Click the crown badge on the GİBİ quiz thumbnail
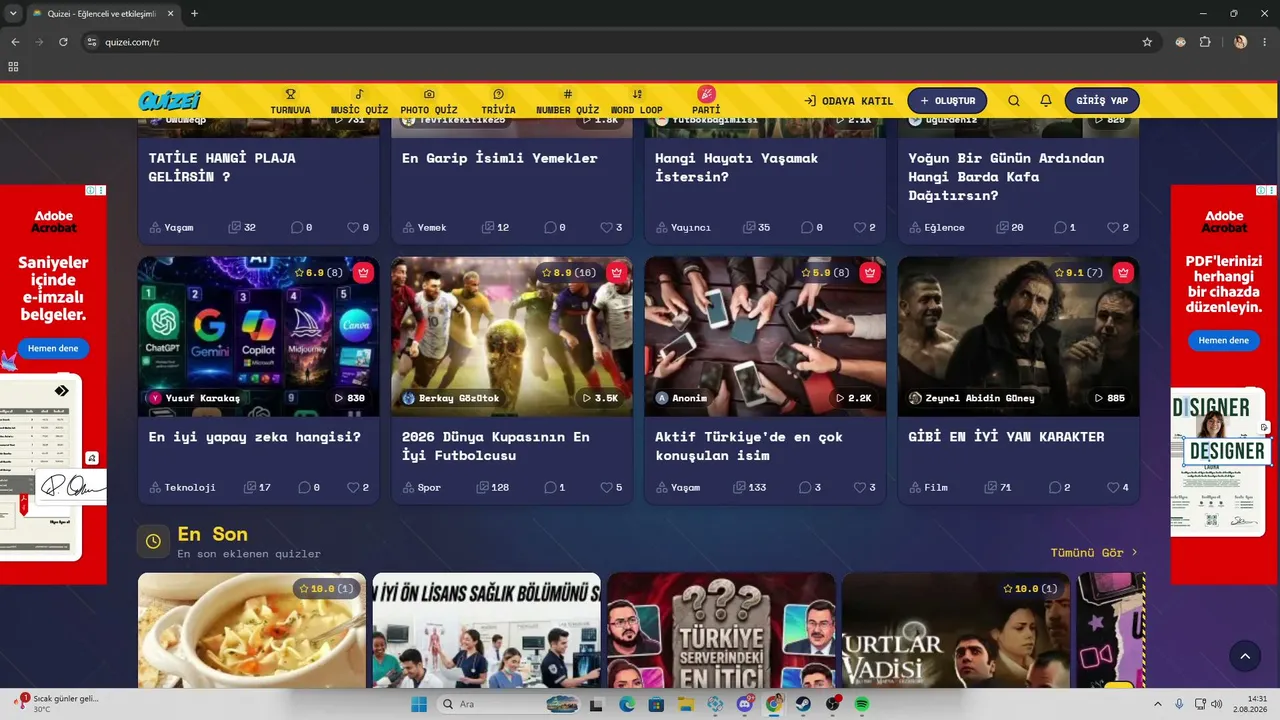Viewport: 1280px width, 720px height. tap(1123, 272)
